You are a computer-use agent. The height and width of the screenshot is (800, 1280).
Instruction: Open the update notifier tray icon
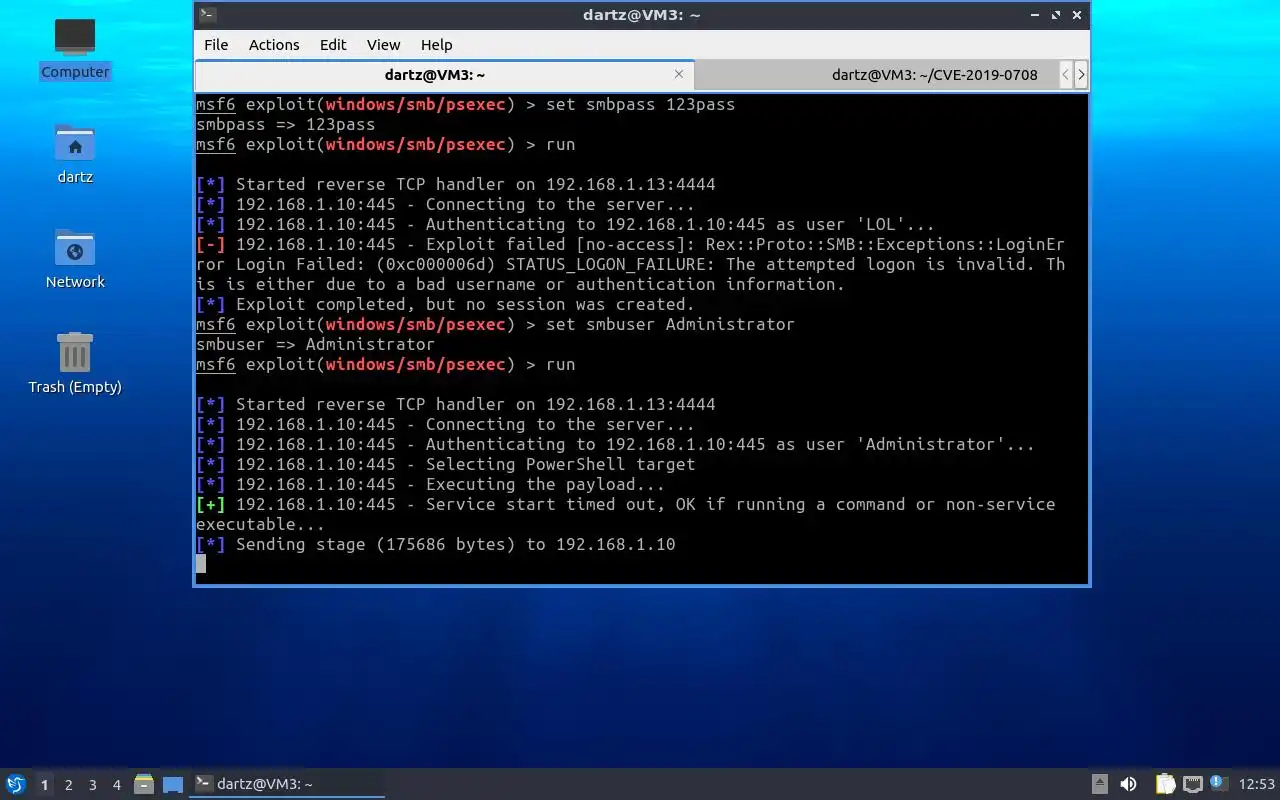click(x=1218, y=783)
